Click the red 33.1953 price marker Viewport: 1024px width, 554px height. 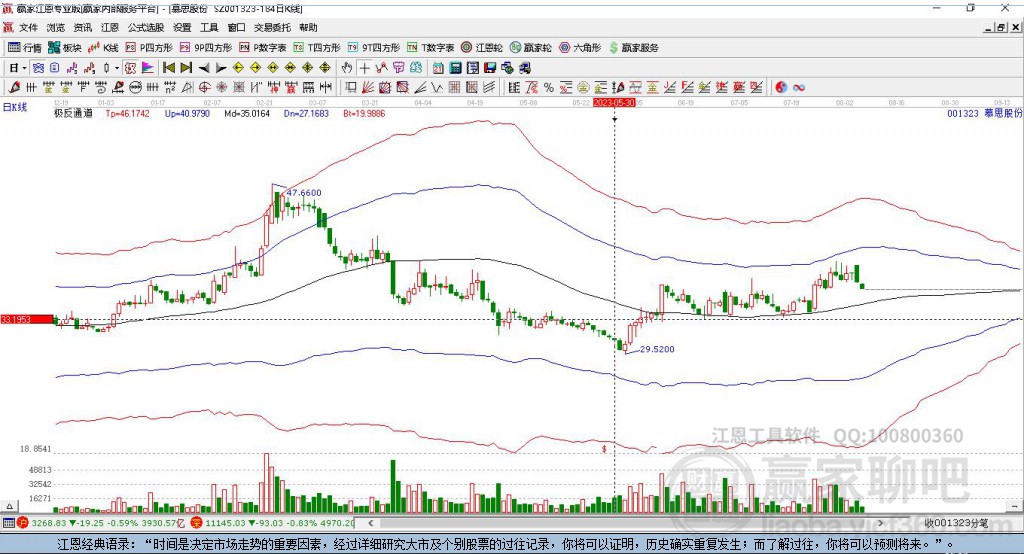click(x=27, y=319)
